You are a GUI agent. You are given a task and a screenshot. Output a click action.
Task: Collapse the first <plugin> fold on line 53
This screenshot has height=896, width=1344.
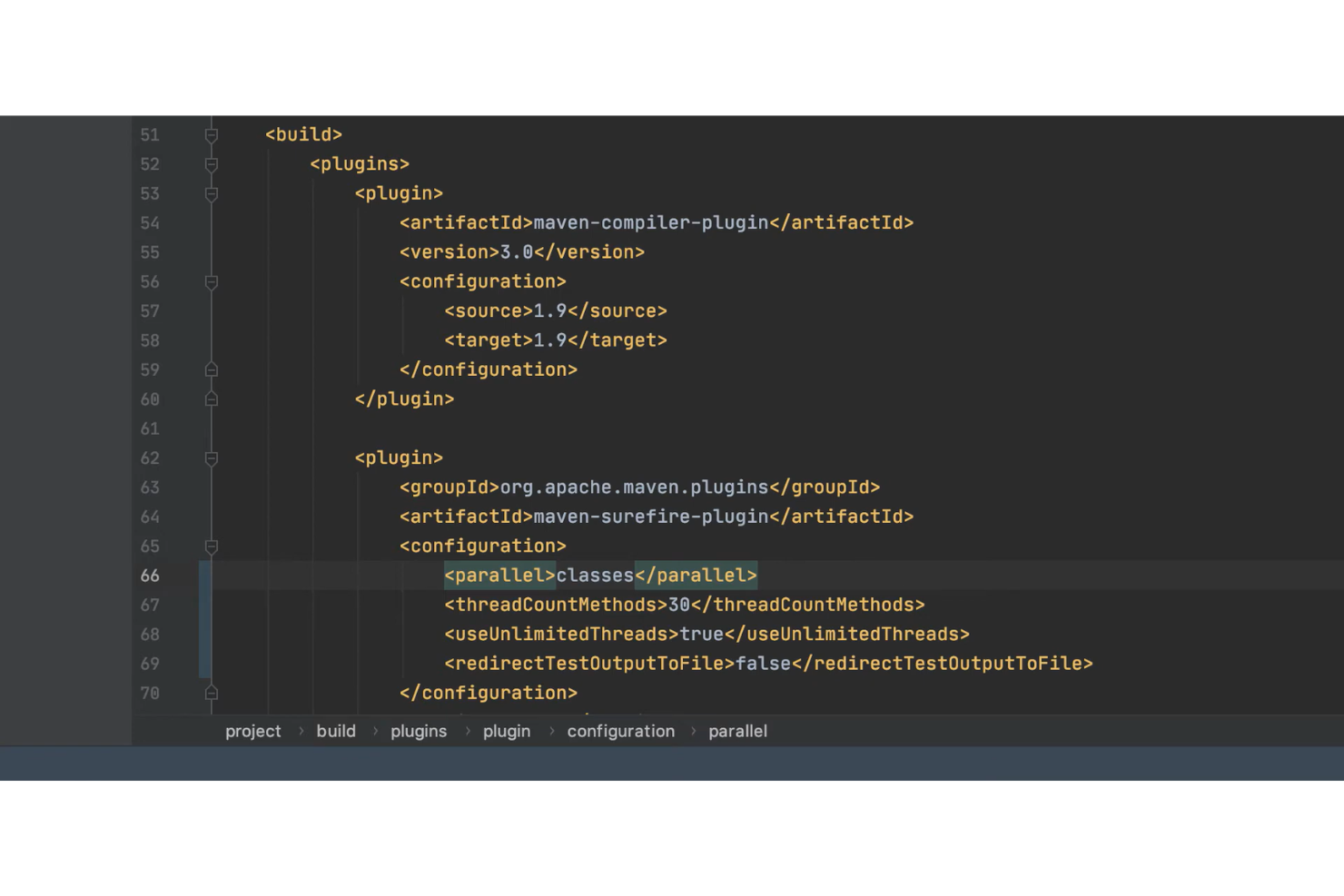(x=211, y=194)
